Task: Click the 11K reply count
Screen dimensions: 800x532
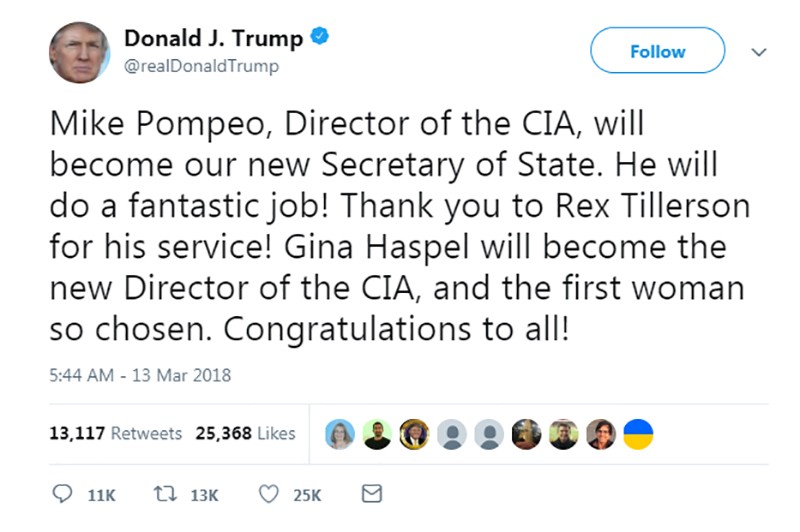Action: coord(102,495)
